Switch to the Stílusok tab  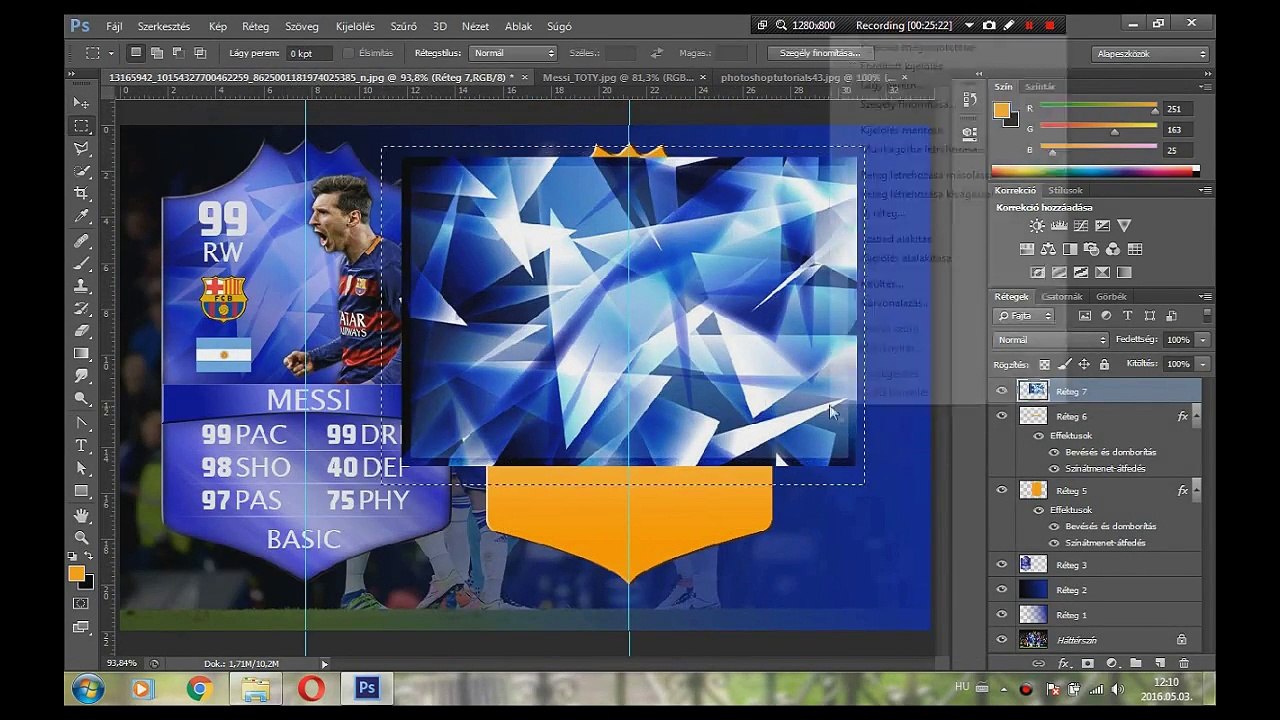(1065, 190)
